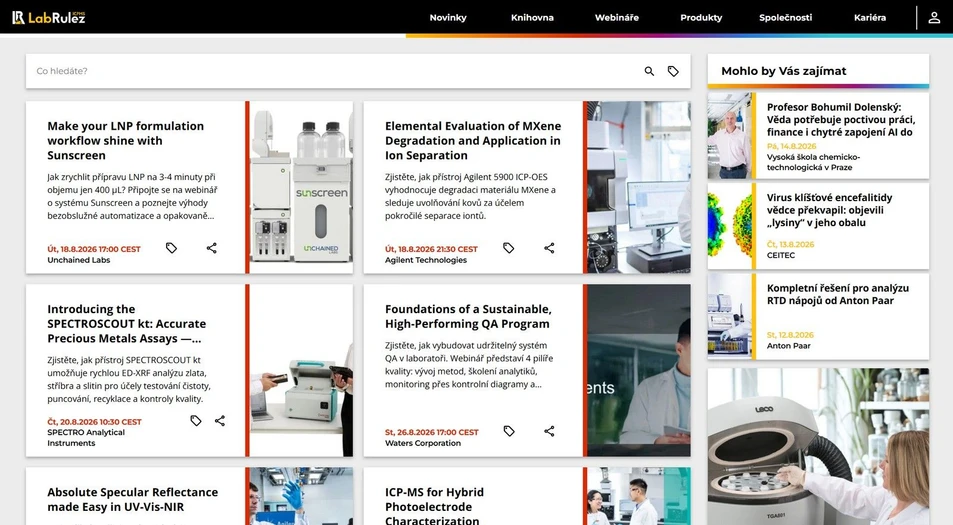The height and width of the screenshot is (525, 953).
Task: Click tag icon on MXene Degradation card
Action: pos(509,248)
